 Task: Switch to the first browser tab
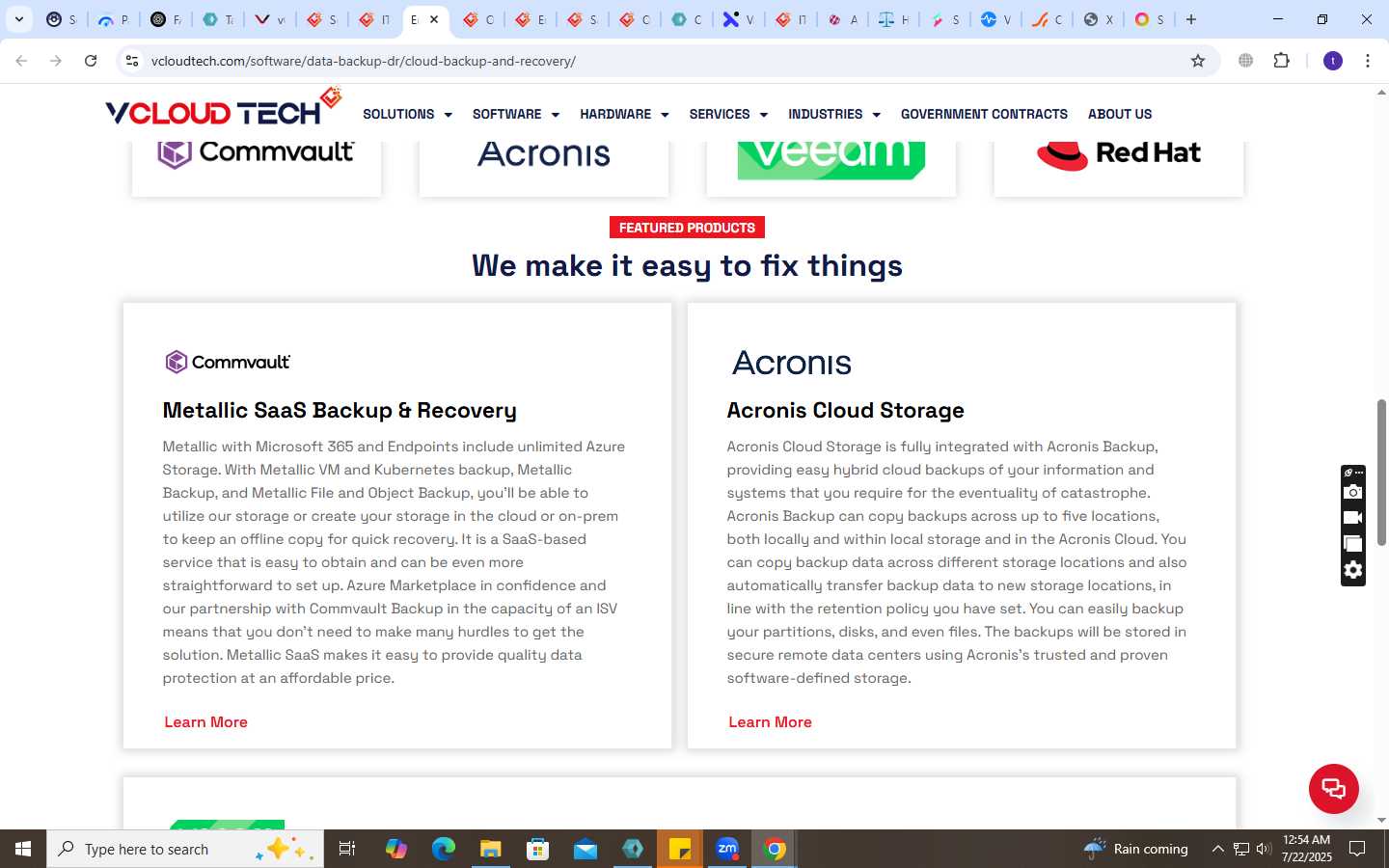(62, 19)
